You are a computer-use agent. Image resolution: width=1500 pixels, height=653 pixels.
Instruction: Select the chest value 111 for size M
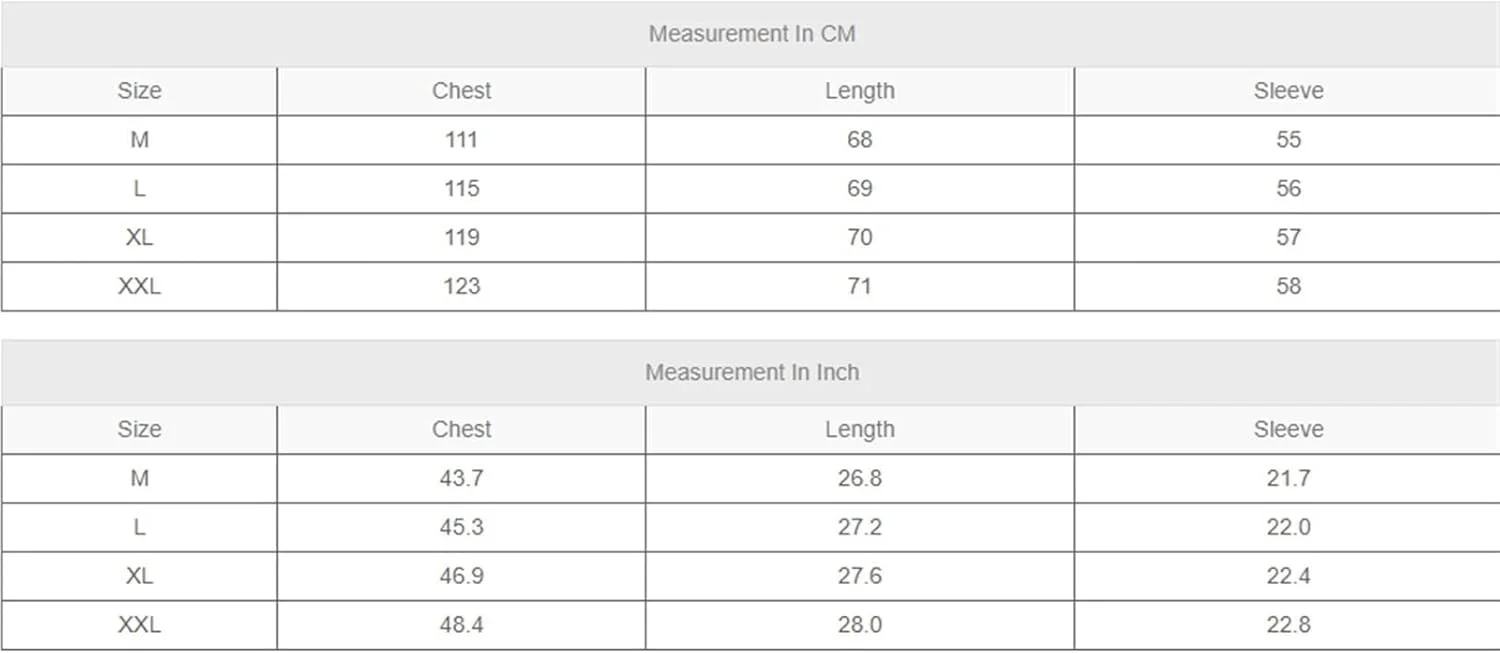461,140
